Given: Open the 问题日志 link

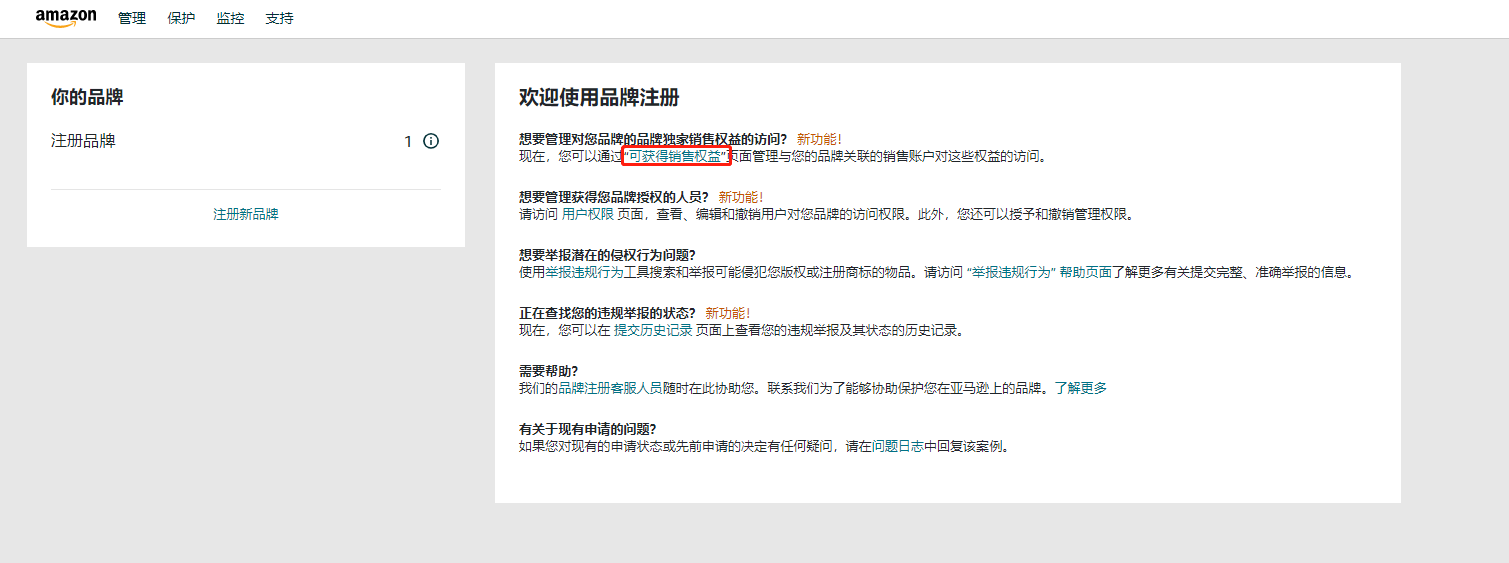Looking at the screenshot, I should (898, 446).
